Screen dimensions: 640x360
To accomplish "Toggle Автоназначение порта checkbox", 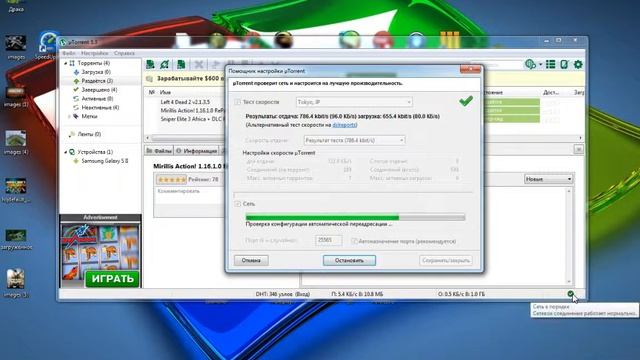I will point(354,241).
